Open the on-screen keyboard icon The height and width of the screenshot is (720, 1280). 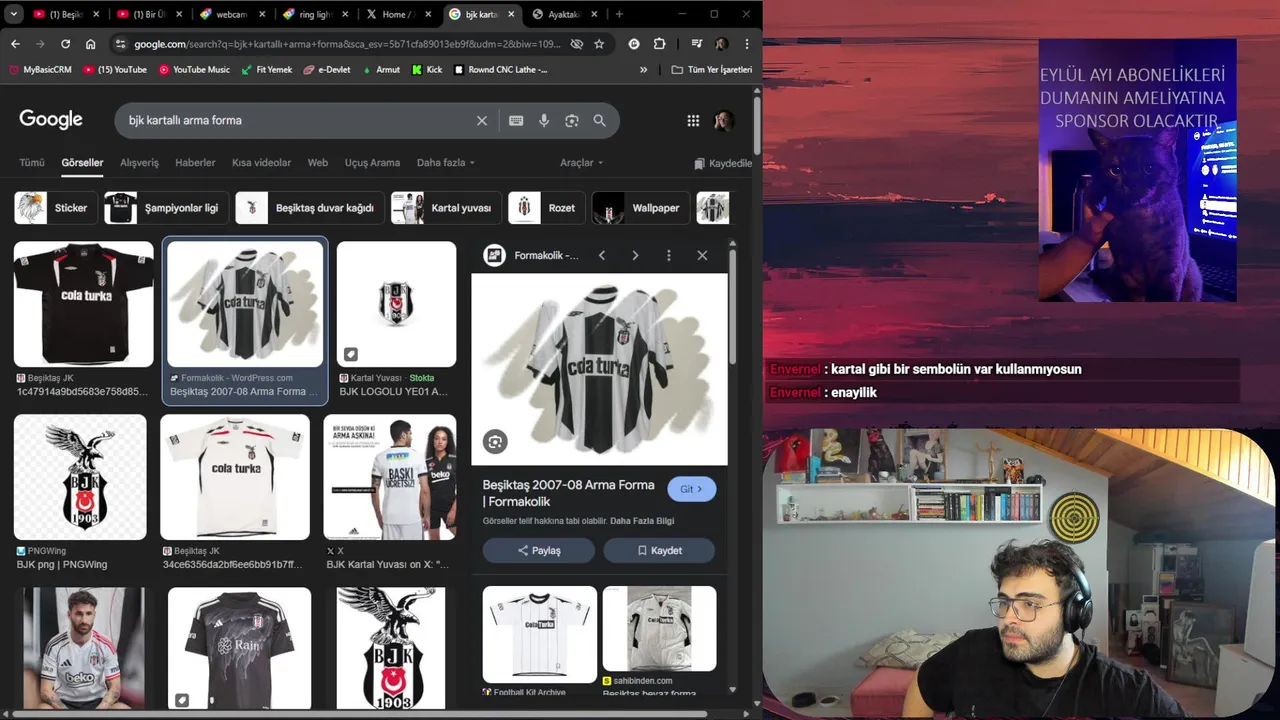[516, 120]
